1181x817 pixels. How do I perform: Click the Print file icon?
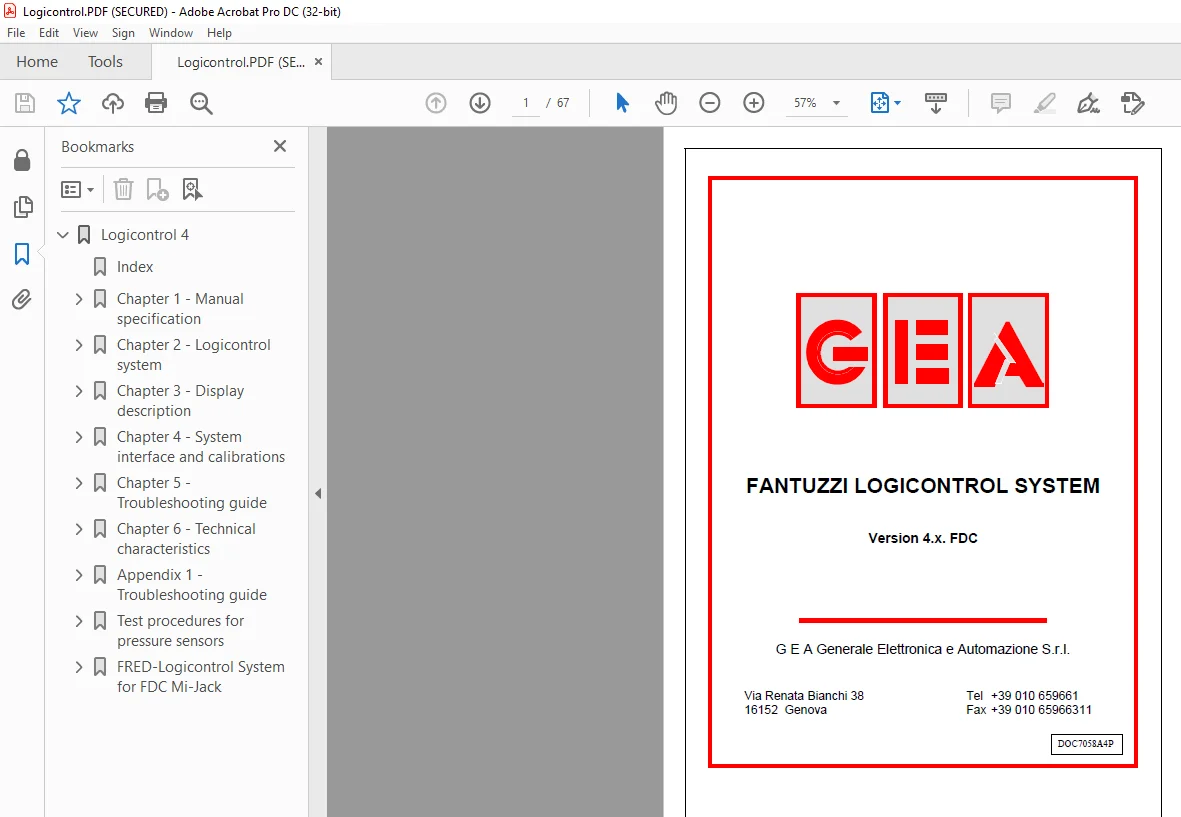coord(156,102)
